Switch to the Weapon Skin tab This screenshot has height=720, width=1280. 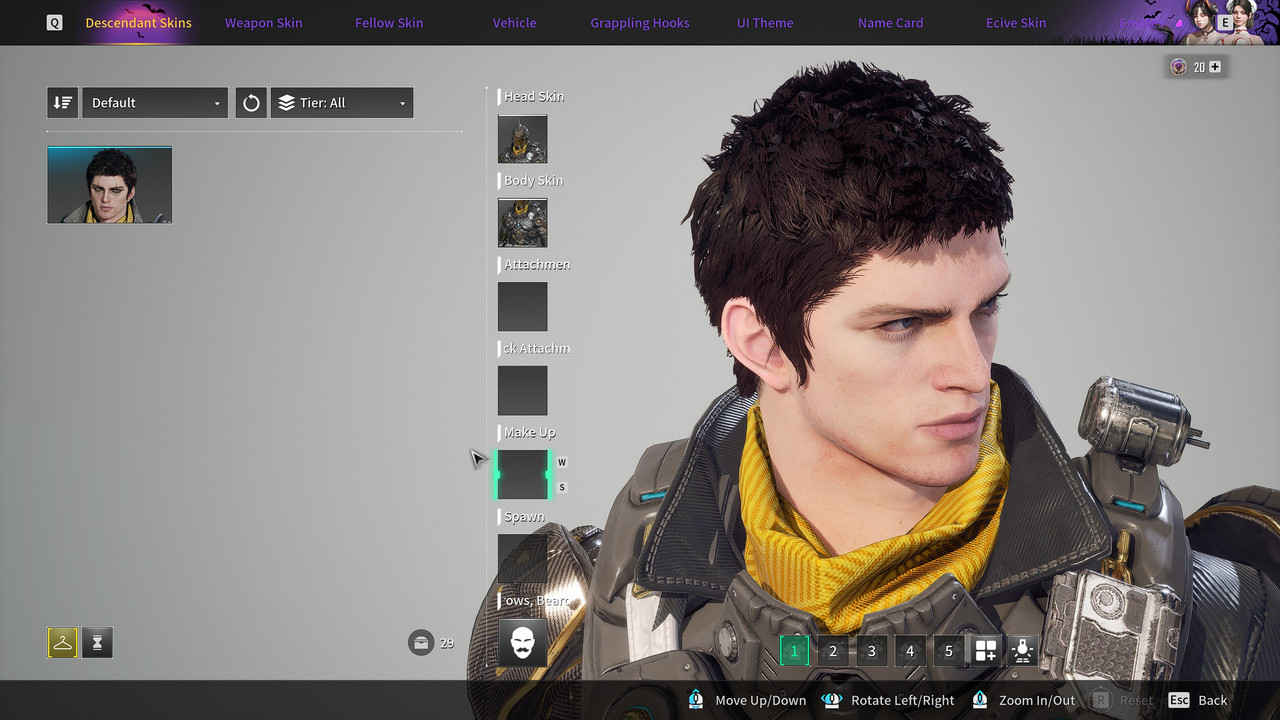coord(263,22)
